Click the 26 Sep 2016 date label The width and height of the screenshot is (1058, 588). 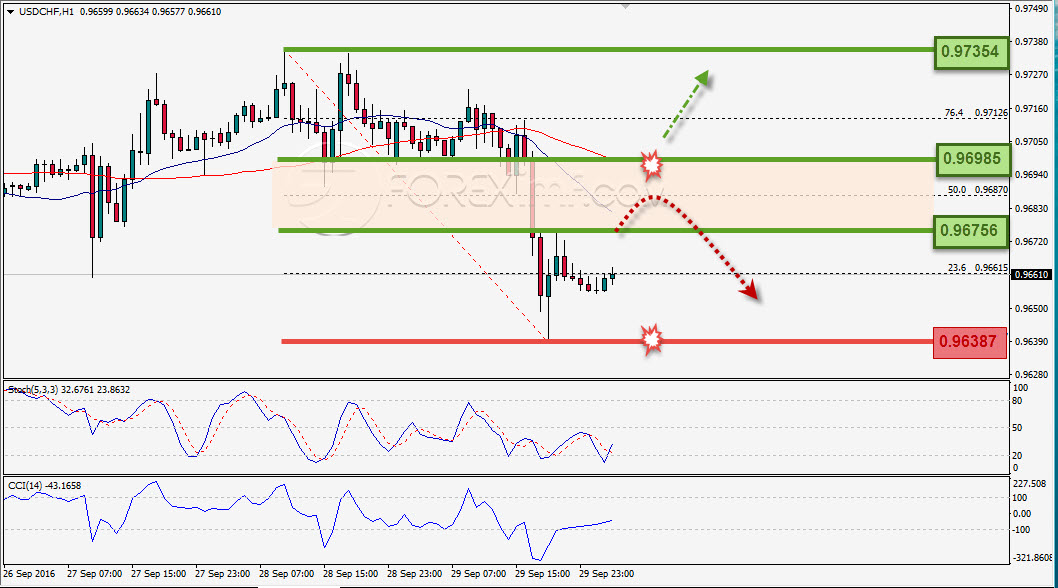click(x=29, y=574)
